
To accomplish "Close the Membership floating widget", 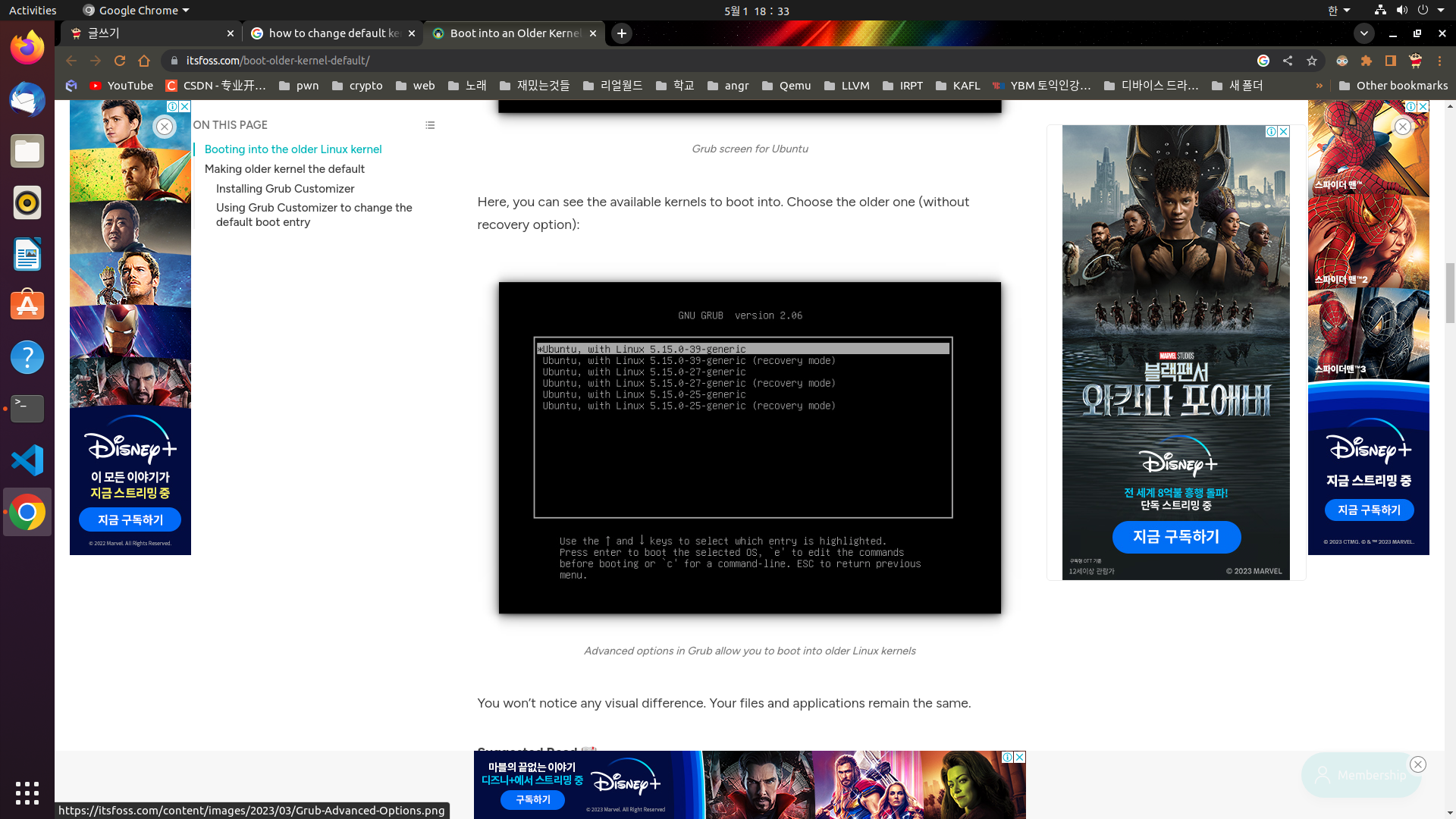I will point(1417,764).
